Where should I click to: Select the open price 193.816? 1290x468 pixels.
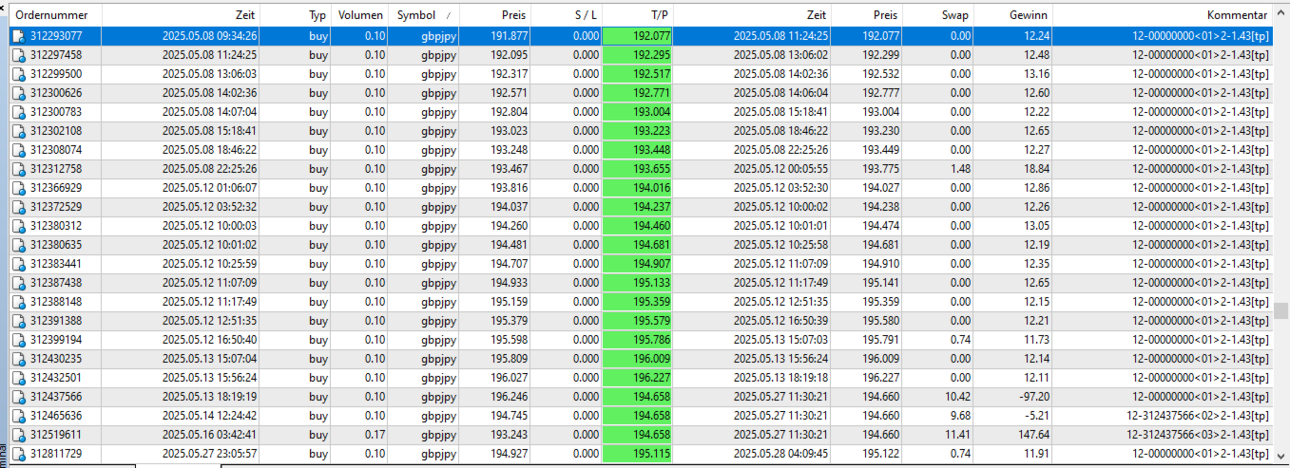510,187
